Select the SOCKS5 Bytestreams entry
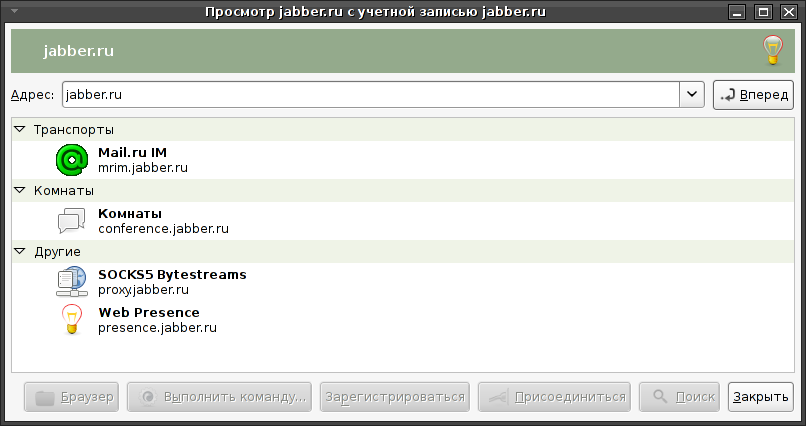This screenshot has width=806, height=426. [x=403, y=282]
